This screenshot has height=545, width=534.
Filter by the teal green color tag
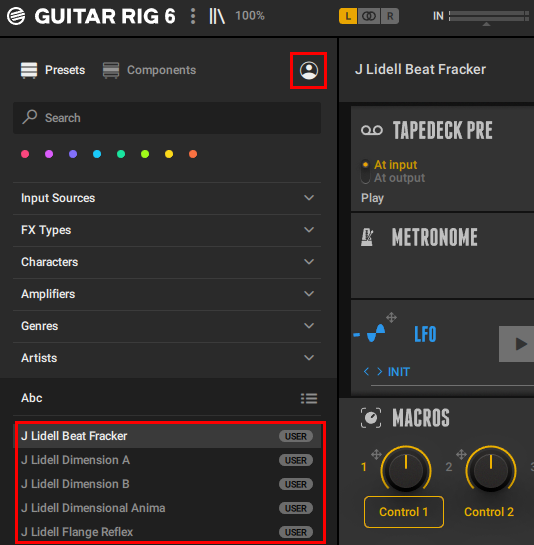point(121,154)
